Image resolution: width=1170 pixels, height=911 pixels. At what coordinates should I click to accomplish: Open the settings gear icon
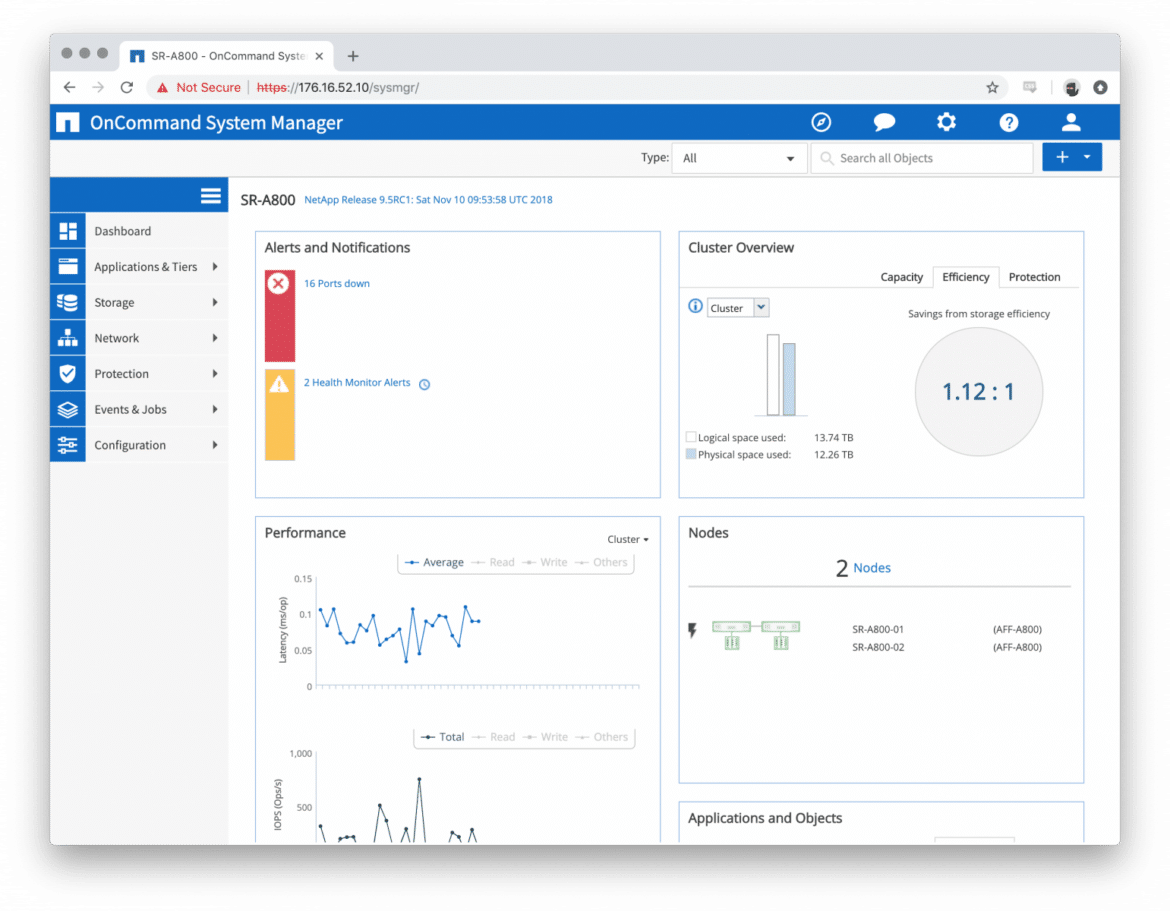(x=946, y=122)
